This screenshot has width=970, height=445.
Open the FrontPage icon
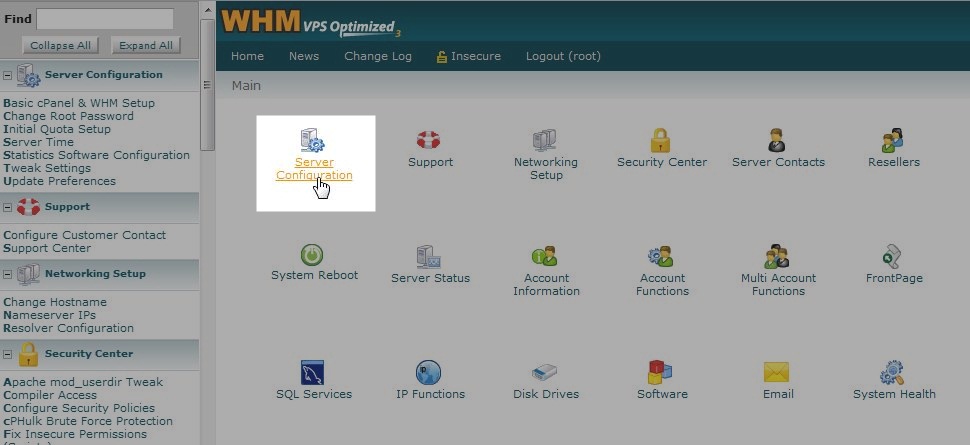(x=893, y=256)
